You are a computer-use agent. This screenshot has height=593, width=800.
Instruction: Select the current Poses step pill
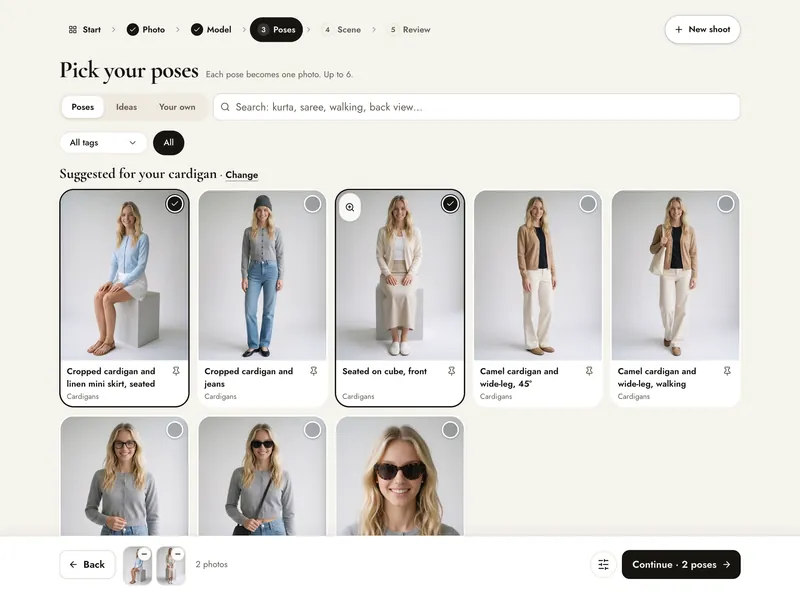click(277, 30)
